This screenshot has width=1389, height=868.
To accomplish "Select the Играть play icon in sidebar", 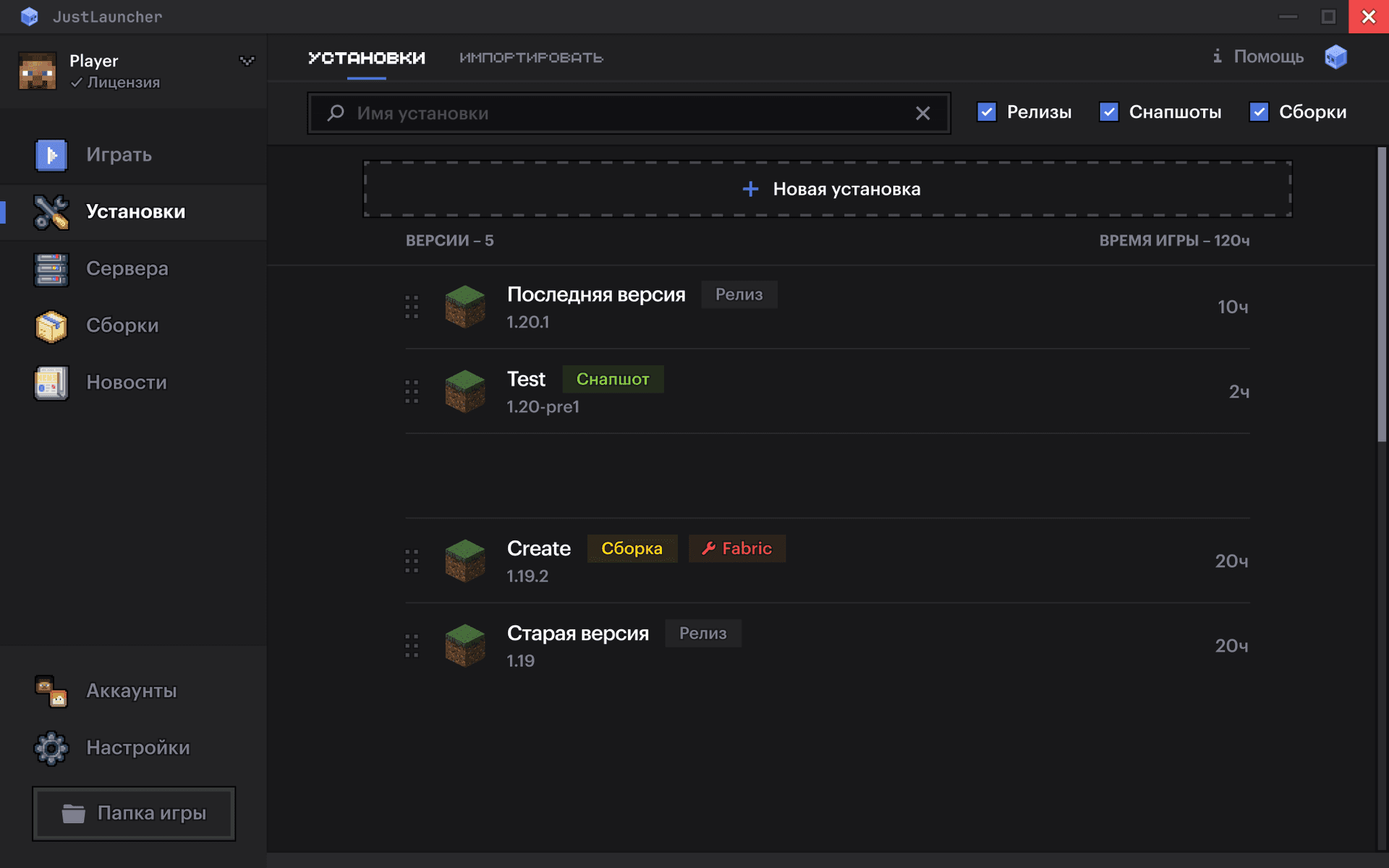I will tap(51, 155).
